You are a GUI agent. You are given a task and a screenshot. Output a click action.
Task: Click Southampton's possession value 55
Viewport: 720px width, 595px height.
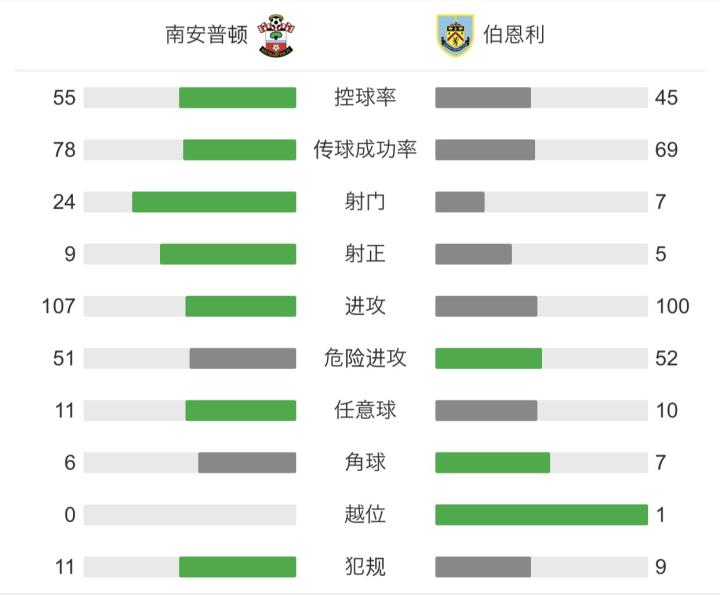[x=64, y=97]
